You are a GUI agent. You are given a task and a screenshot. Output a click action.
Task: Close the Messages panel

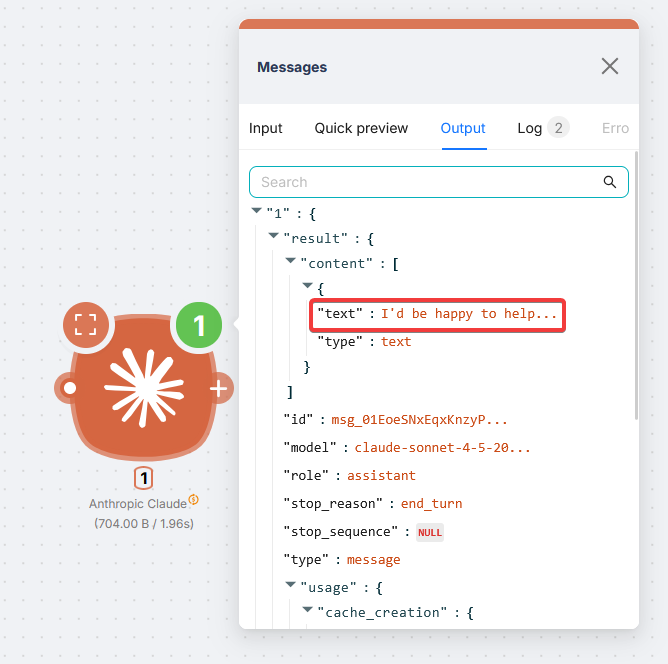click(609, 67)
